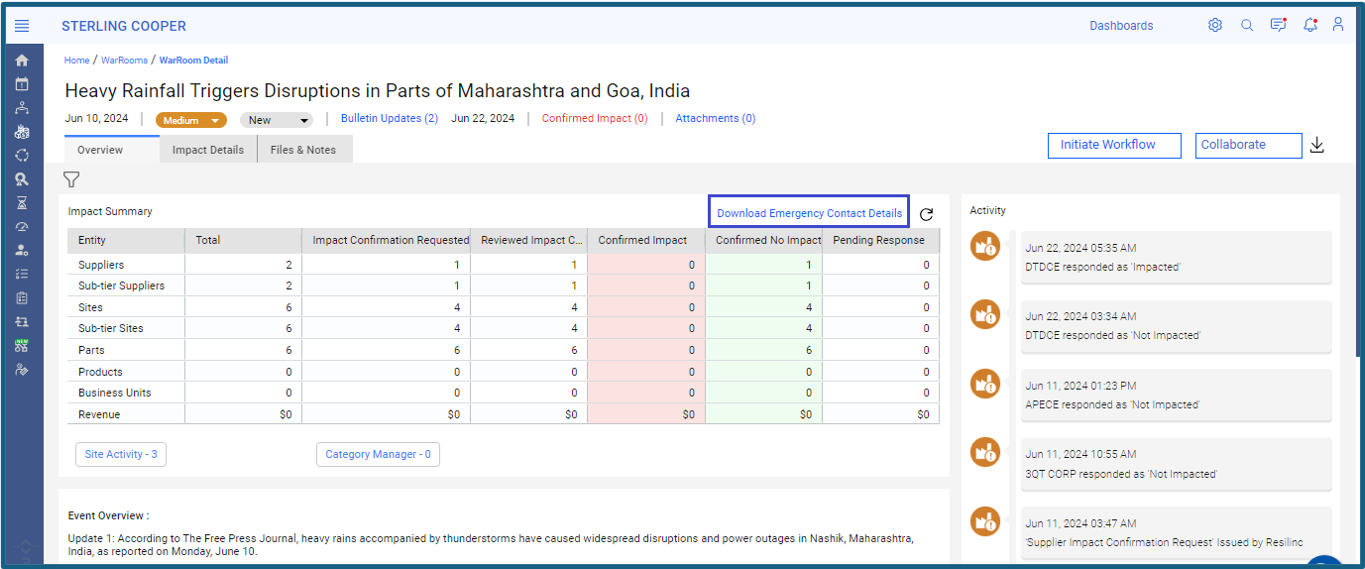Select the Sub-tier Suppliers row label
This screenshot has height=569, width=1365.
point(121,286)
